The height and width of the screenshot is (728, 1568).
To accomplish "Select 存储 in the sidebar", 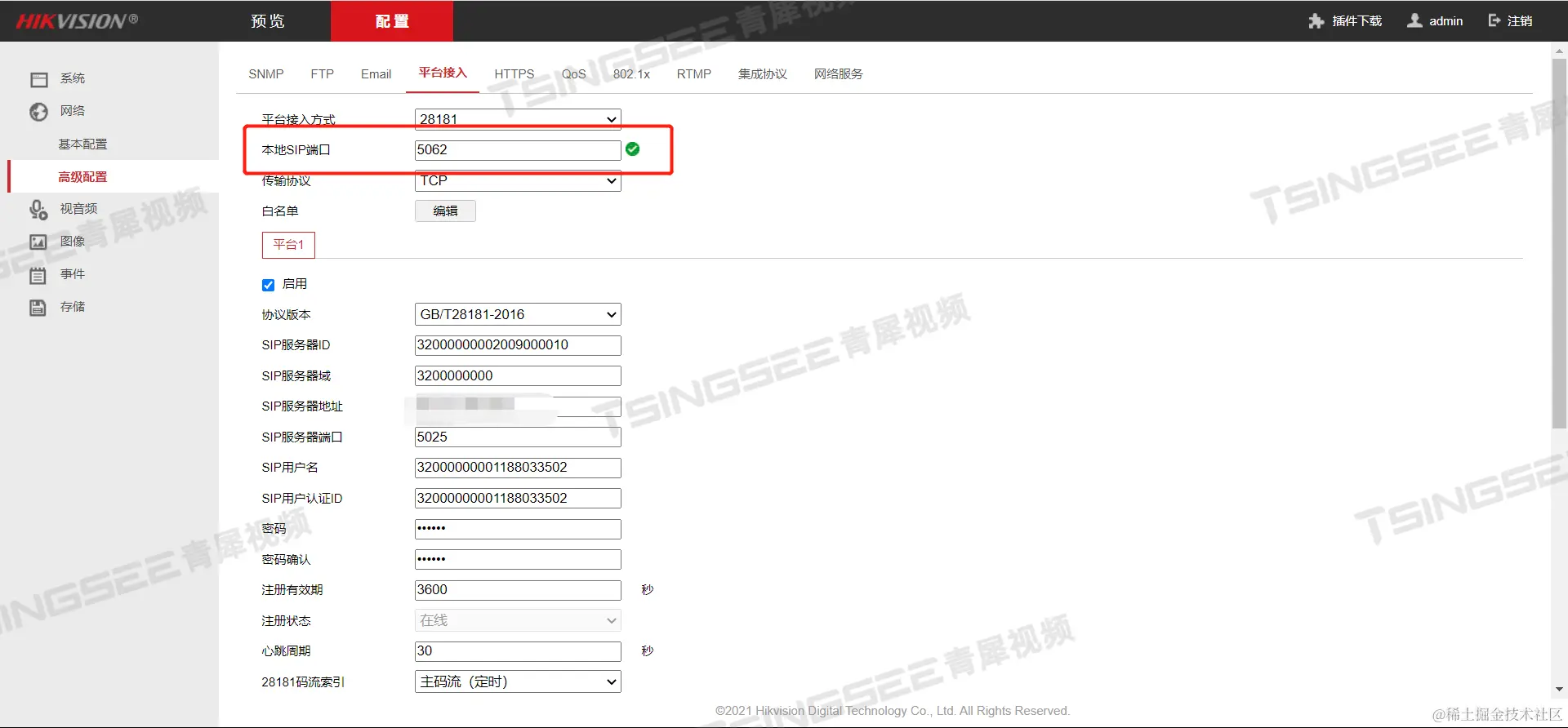I will [73, 307].
